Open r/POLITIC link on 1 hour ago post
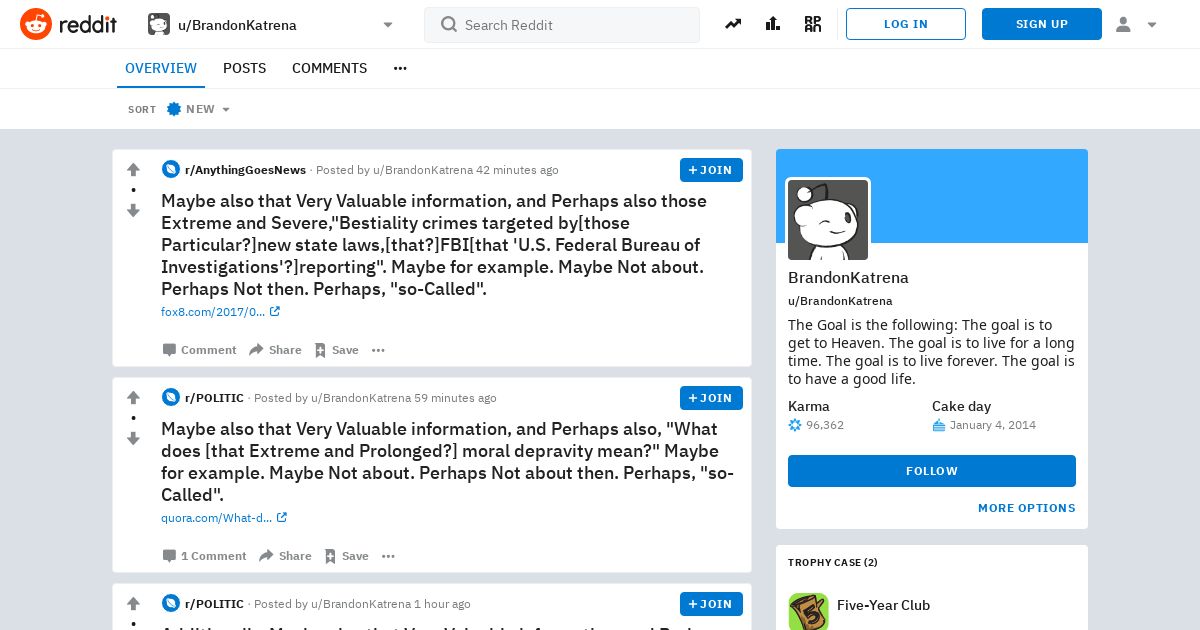The width and height of the screenshot is (1200, 630). pos(214,604)
